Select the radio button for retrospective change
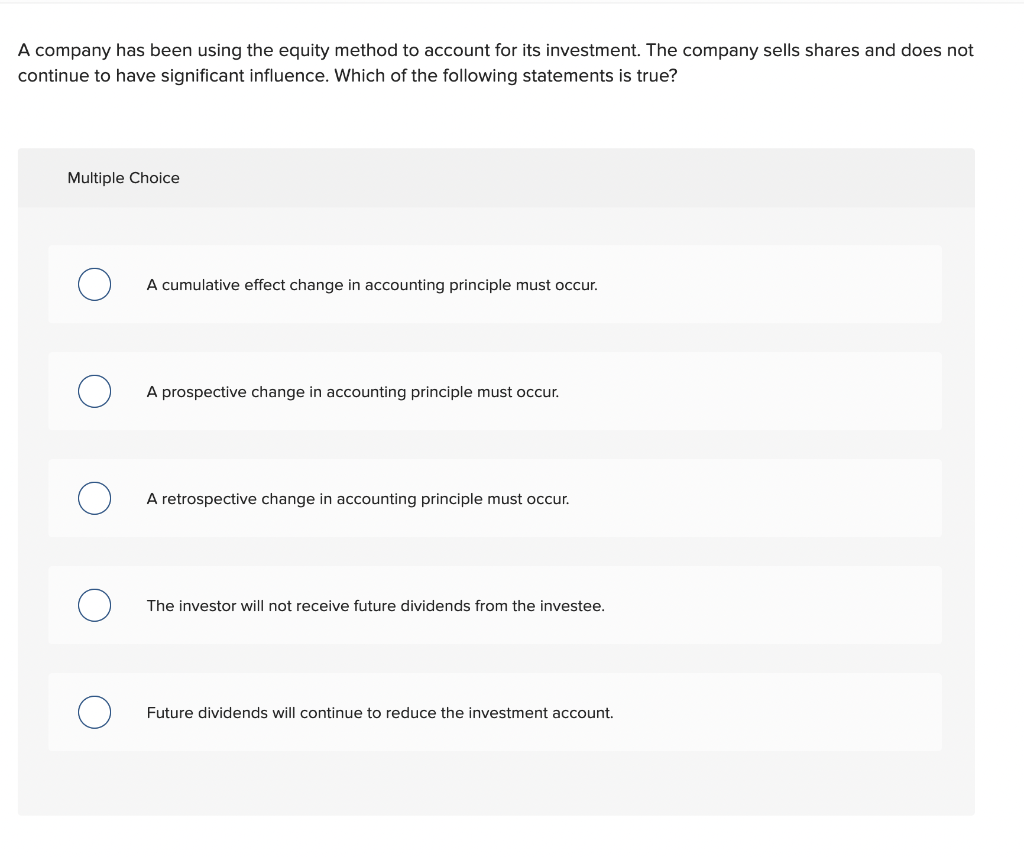Viewport: 1024px width, 857px height. click(x=94, y=498)
